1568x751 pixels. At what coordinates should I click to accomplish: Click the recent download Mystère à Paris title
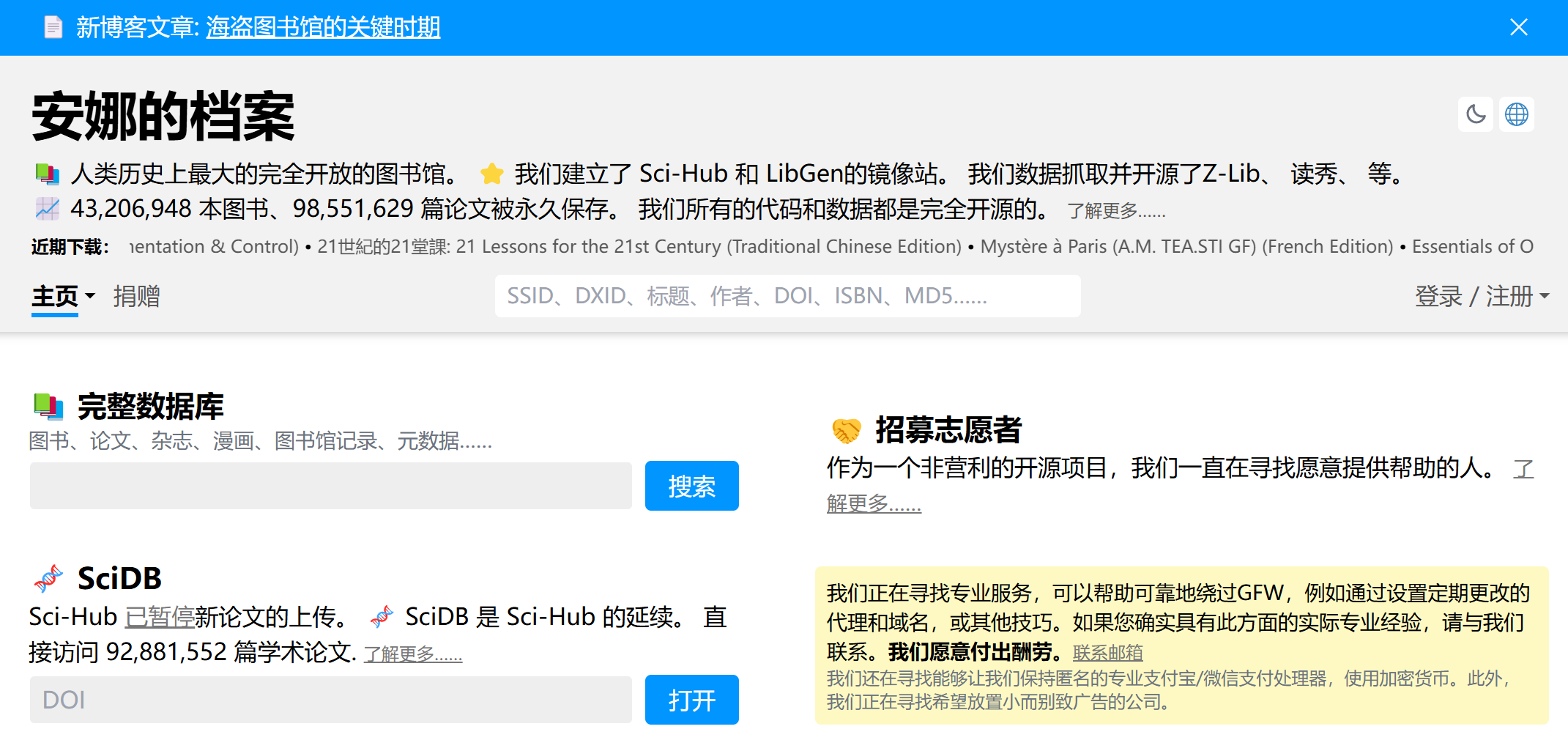pyautogui.click(x=1187, y=246)
